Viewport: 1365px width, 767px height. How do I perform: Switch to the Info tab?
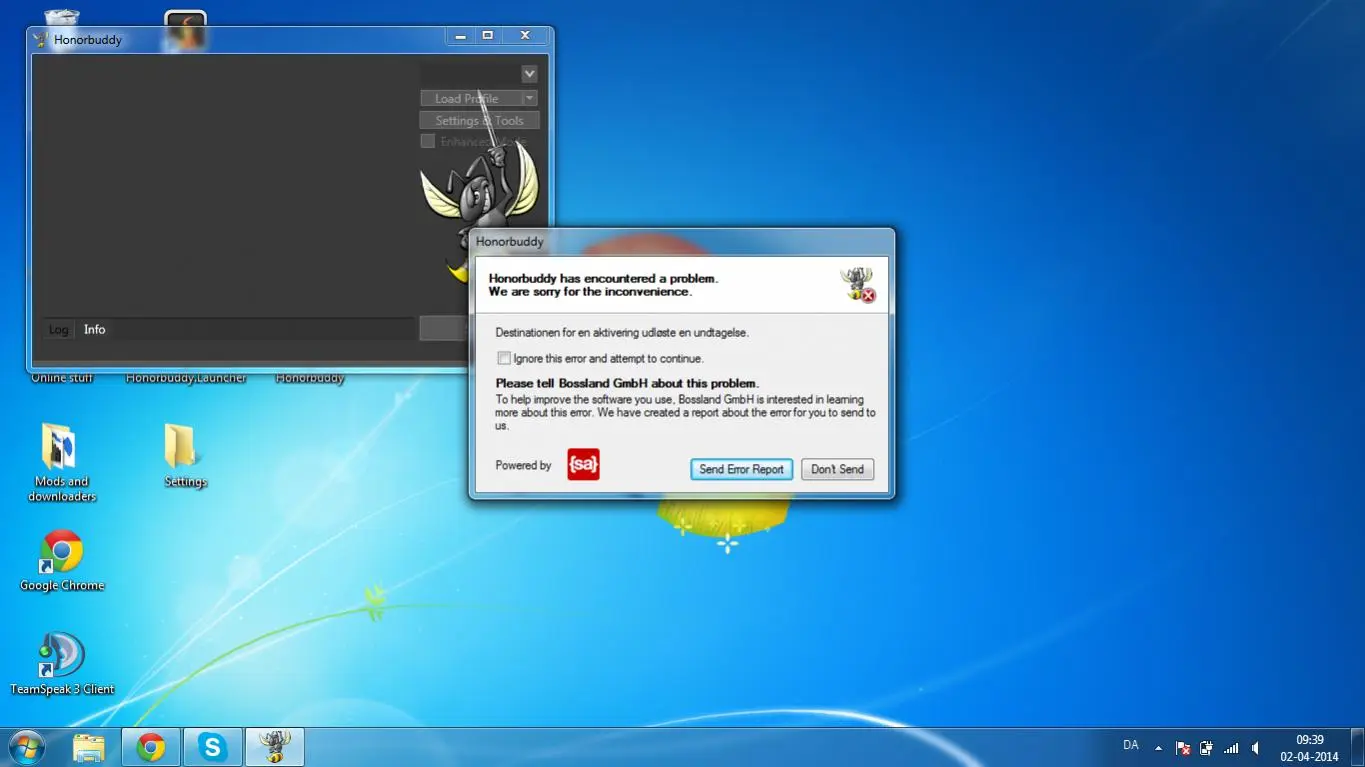tap(95, 329)
